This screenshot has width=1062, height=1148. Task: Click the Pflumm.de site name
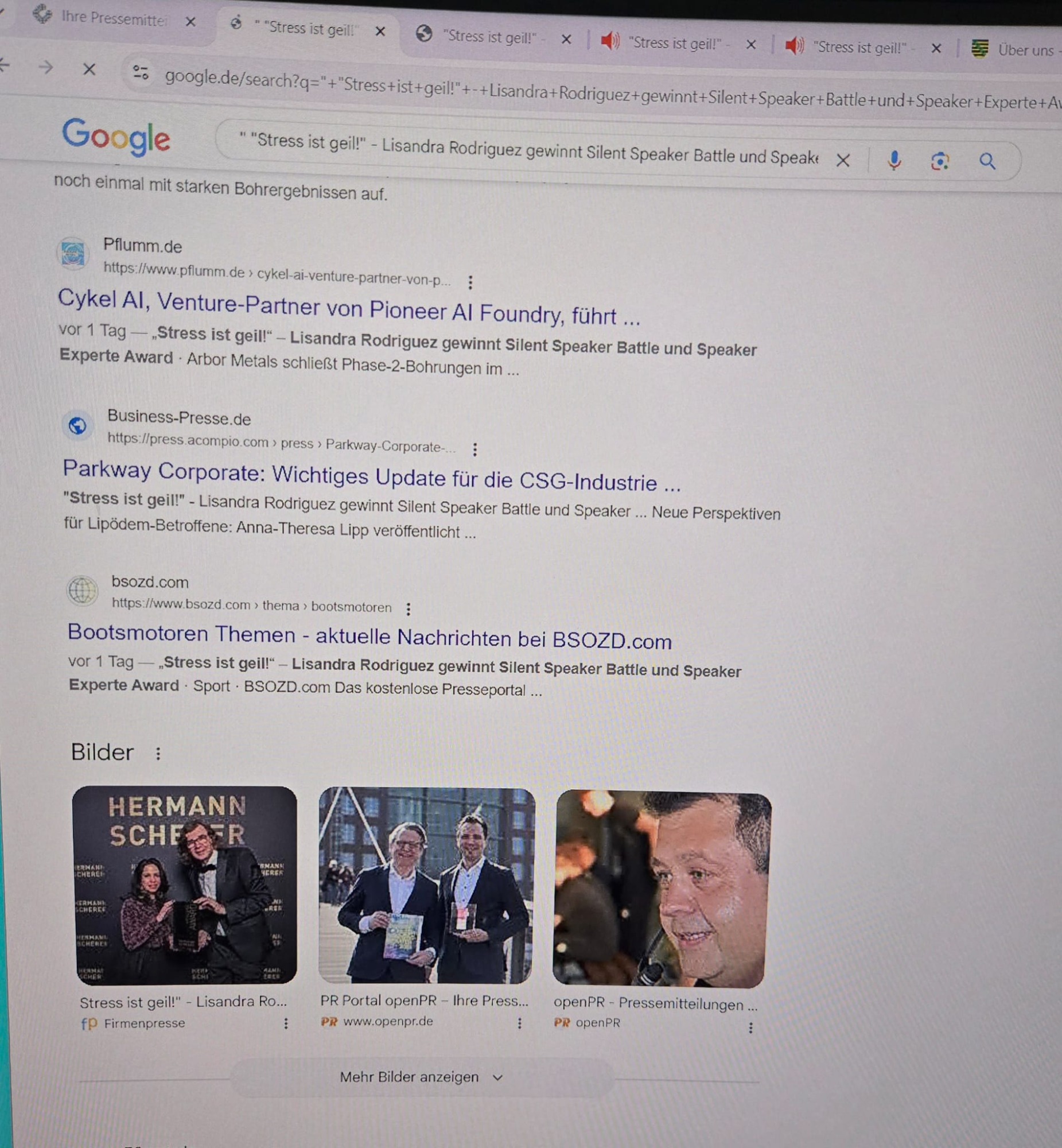(142, 246)
